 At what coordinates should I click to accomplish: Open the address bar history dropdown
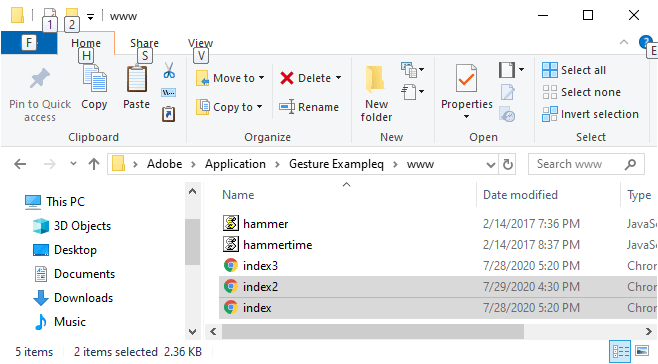[490, 164]
